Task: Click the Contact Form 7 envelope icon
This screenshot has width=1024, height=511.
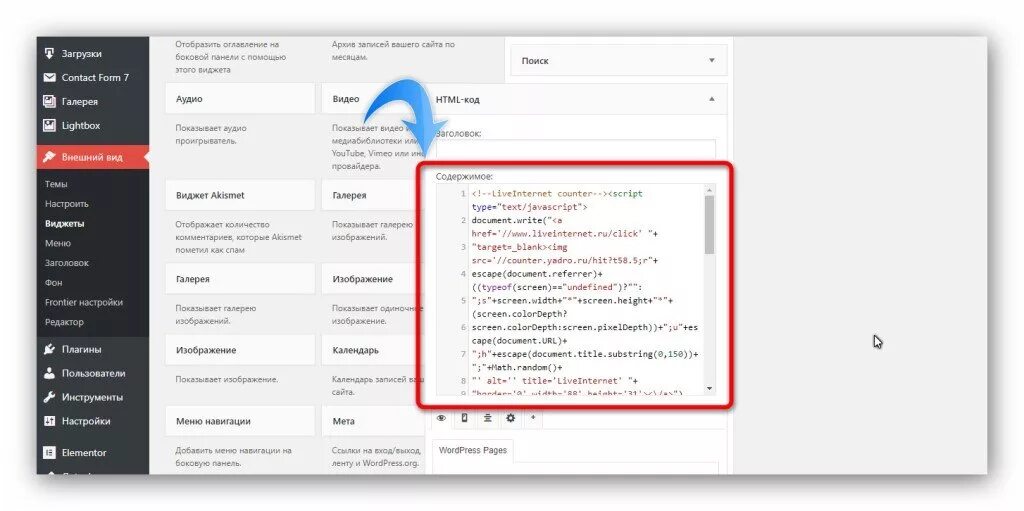Action: pyautogui.click(x=49, y=77)
